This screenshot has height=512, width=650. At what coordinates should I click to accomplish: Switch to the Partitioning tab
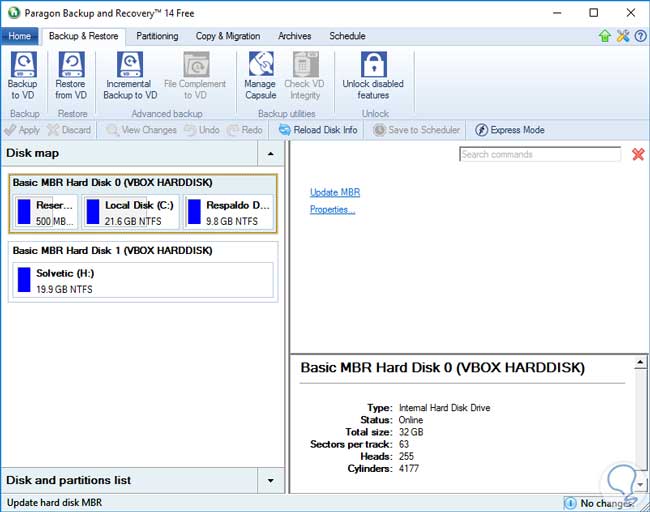[x=157, y=36]
